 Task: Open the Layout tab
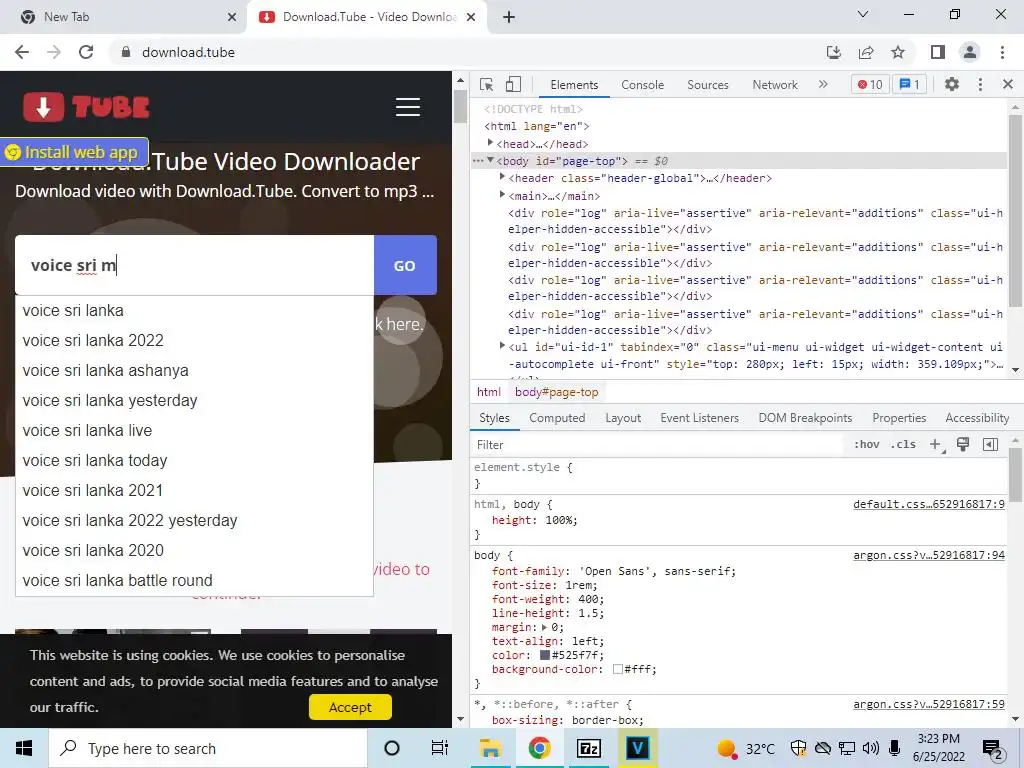[x=622, y=418]
